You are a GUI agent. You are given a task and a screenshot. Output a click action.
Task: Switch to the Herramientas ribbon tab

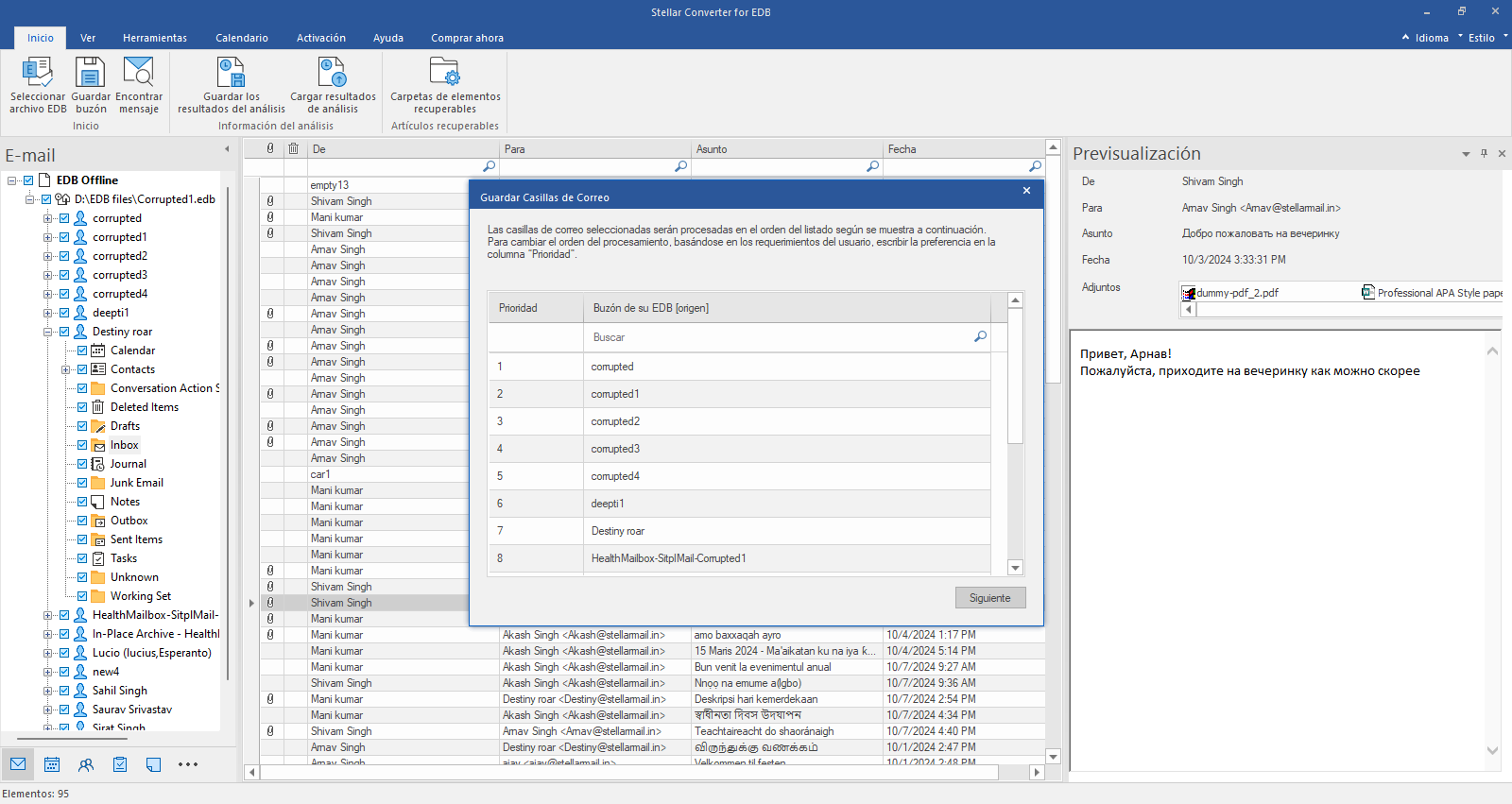155,38
